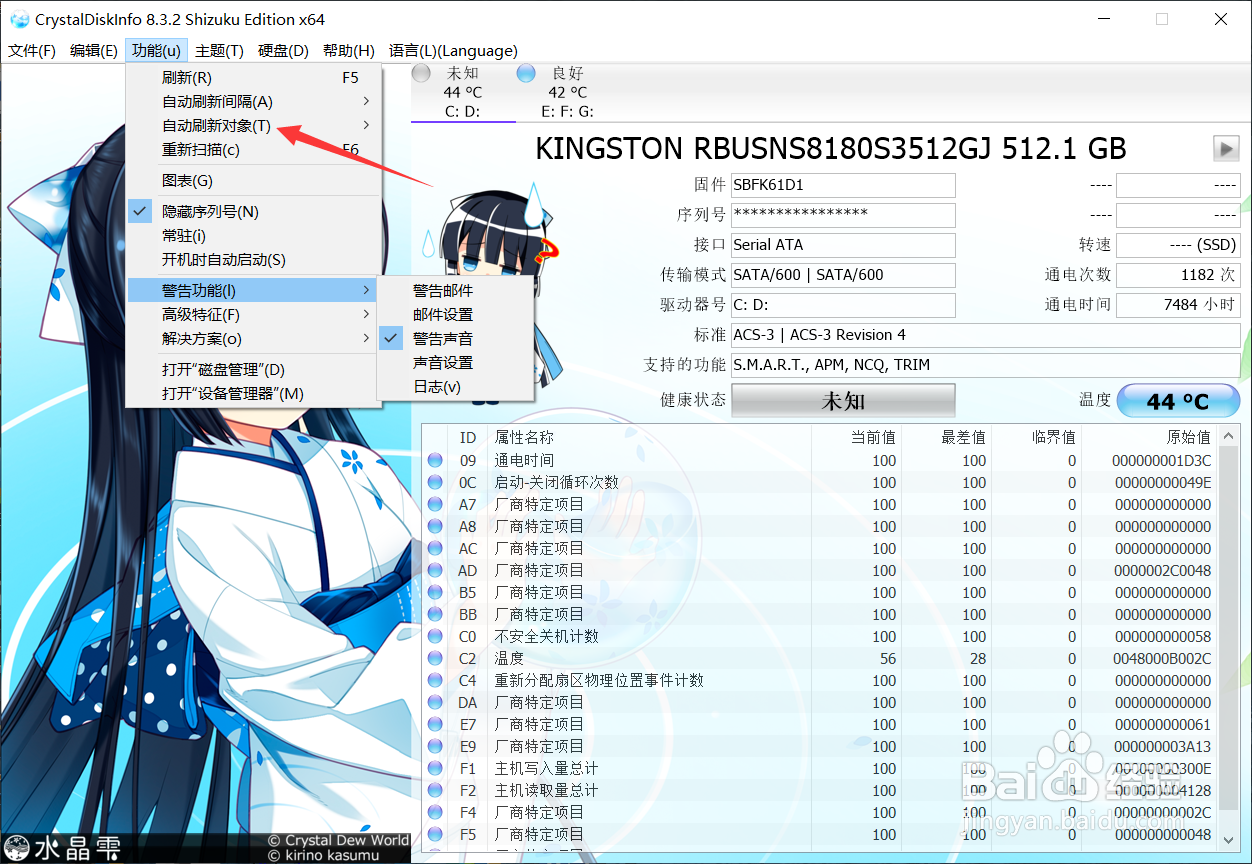Open 打开"设备管理器"(M) entry
Screen dimensions: 1252x864
pyautogui.click(x=253, y=394)
